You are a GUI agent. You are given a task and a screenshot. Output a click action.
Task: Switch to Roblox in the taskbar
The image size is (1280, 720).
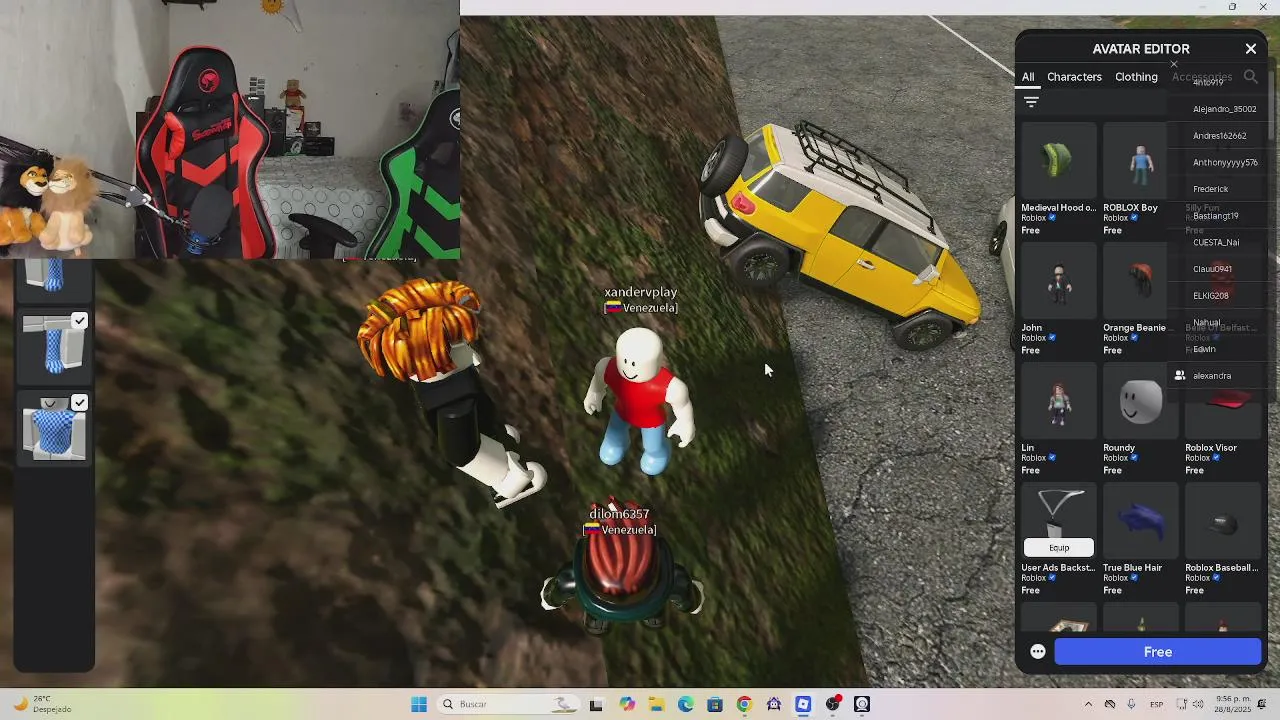803,704
